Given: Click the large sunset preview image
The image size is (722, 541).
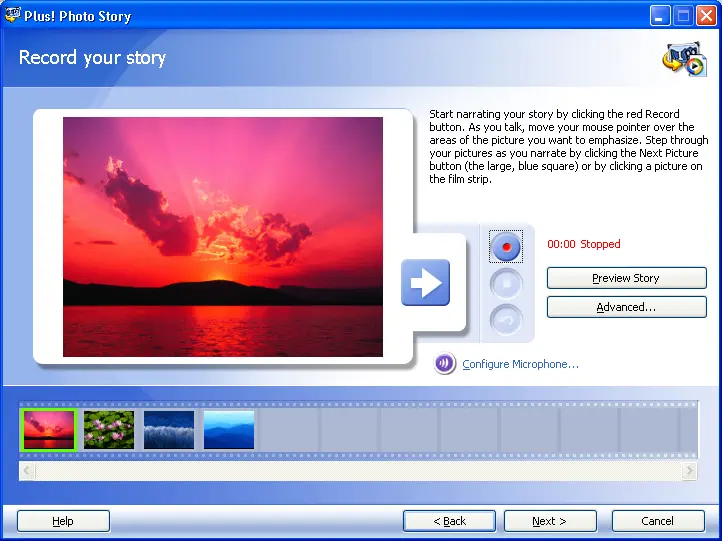Looking at the screenshot, I should tap(222, 237).
